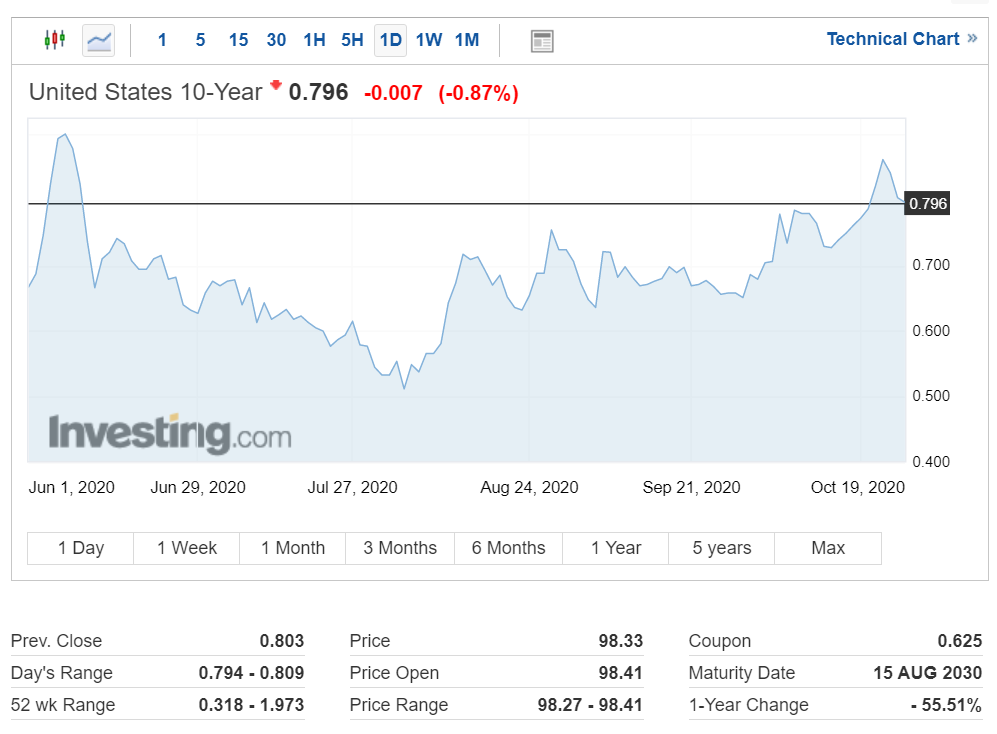Choose the 5H interval
The image size is (997, 734).
point(352,40)
